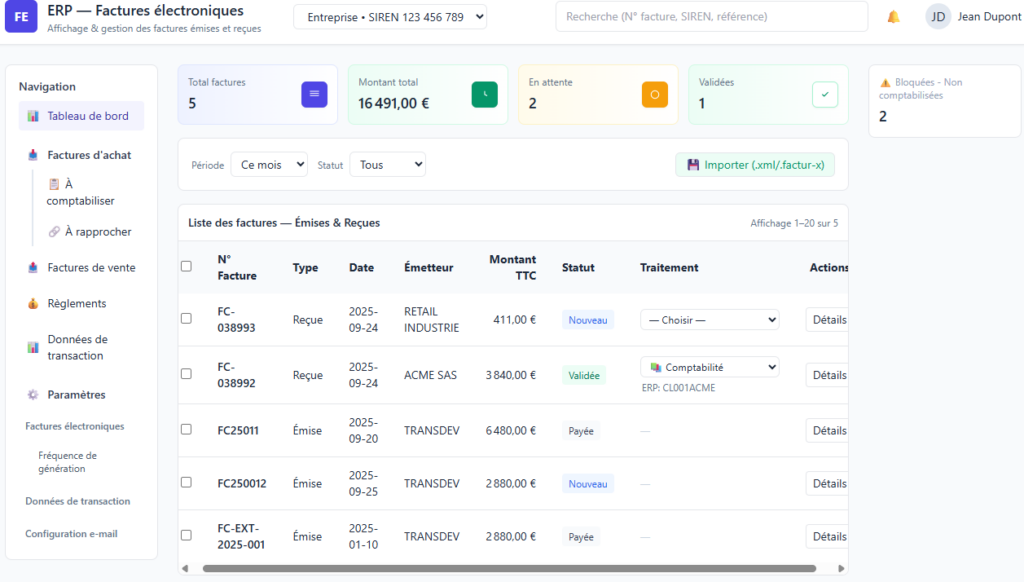1024x582 pixels.
Task: Click the Validées checkmark icon
Action: [x=824, y=94]
